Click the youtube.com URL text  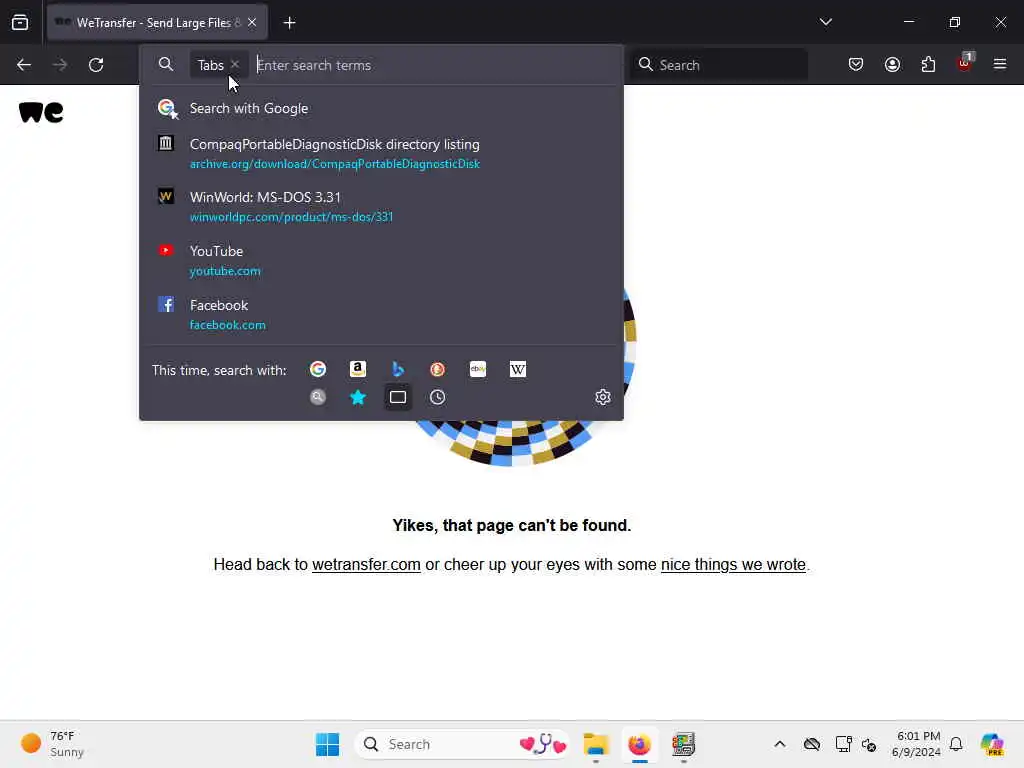[225, 271]
